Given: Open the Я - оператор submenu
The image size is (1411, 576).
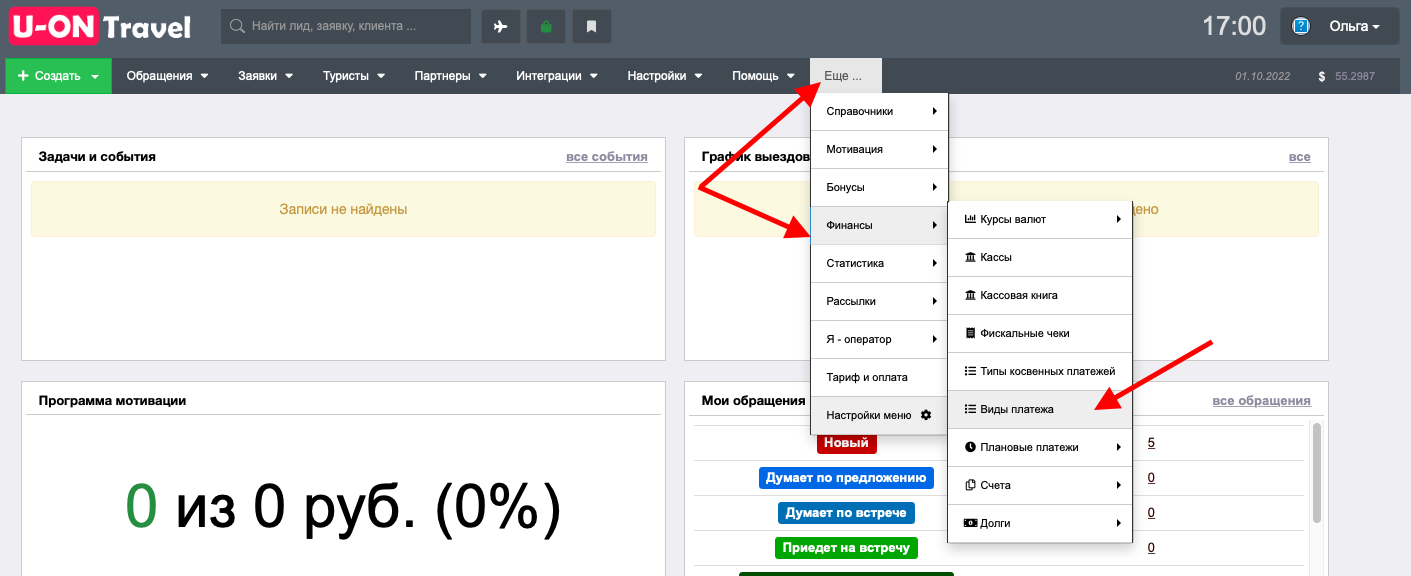Looking at the screenshot, I should (x=879, y=339).
